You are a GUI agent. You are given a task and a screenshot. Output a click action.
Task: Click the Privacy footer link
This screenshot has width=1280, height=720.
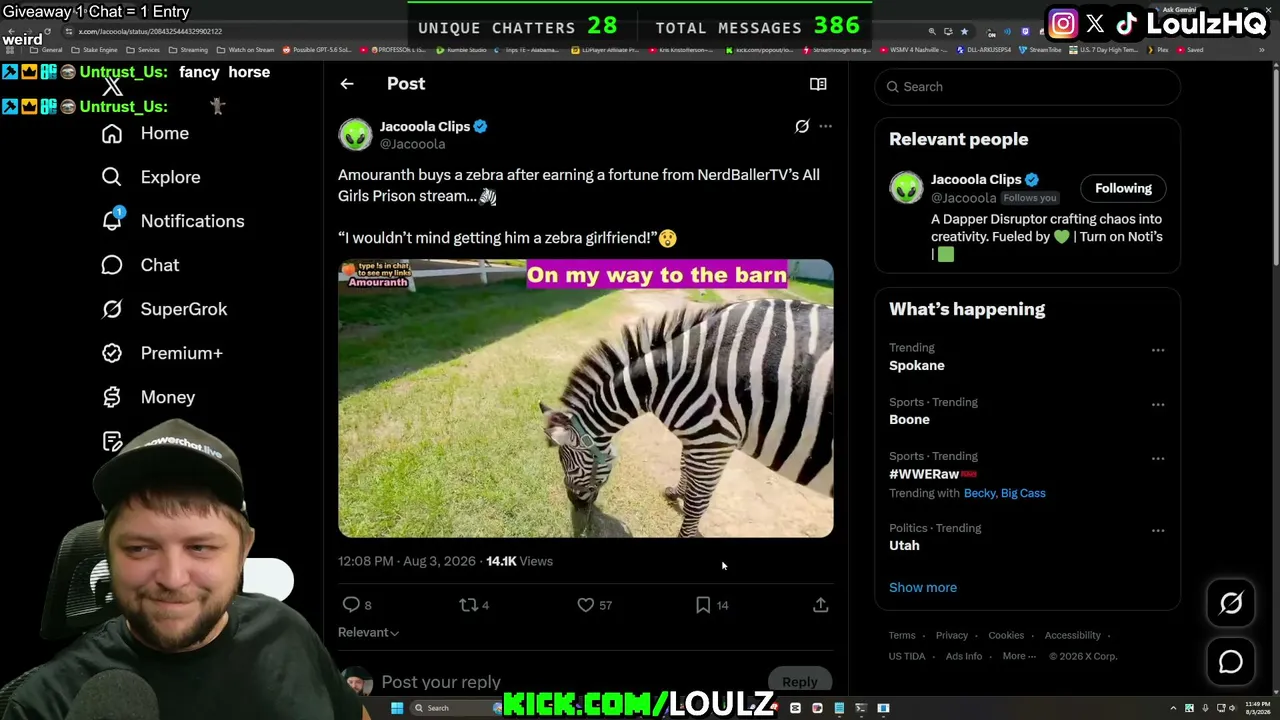tap(952, 635)
